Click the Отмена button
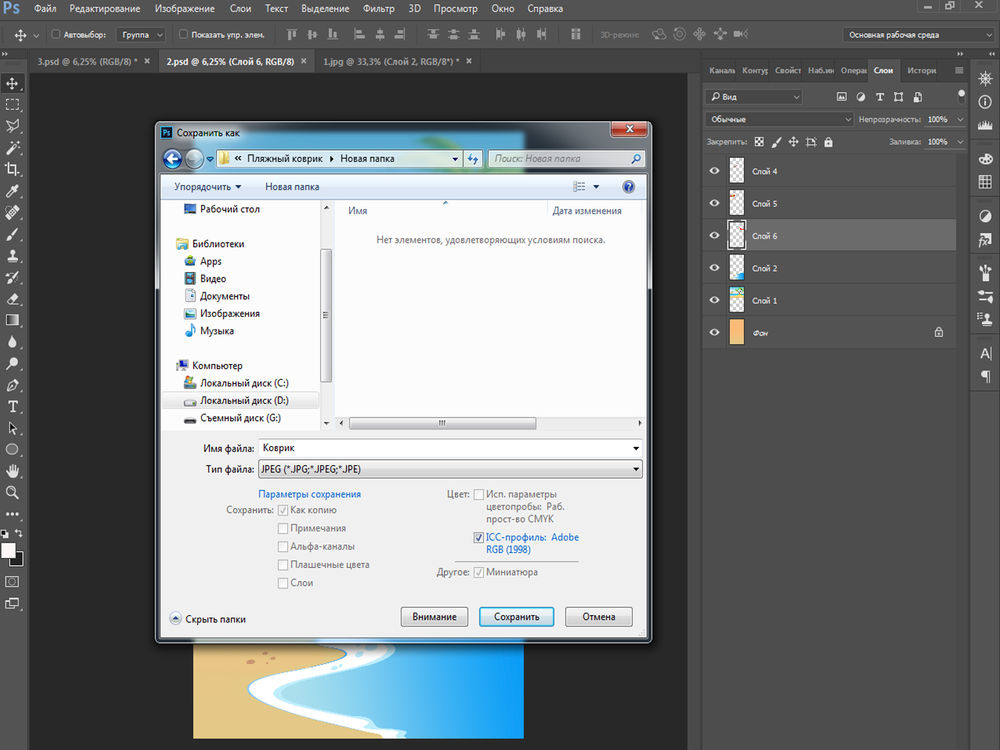The width and height of the screenshot is (1000, 750). pyautogui.click(x=598, y=617)
